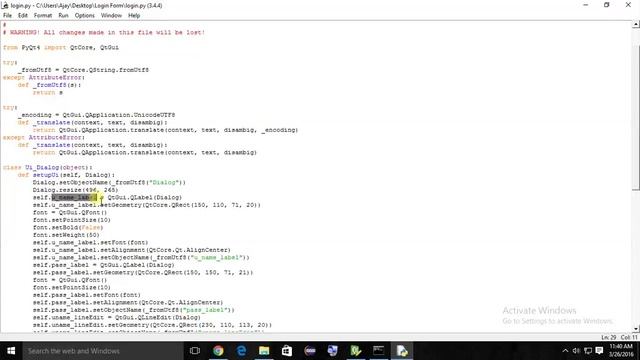Click the 'Search the web and Windows' box
Image resolution: width=640 pixels, height=360 pixels.
tap(102, 351)
